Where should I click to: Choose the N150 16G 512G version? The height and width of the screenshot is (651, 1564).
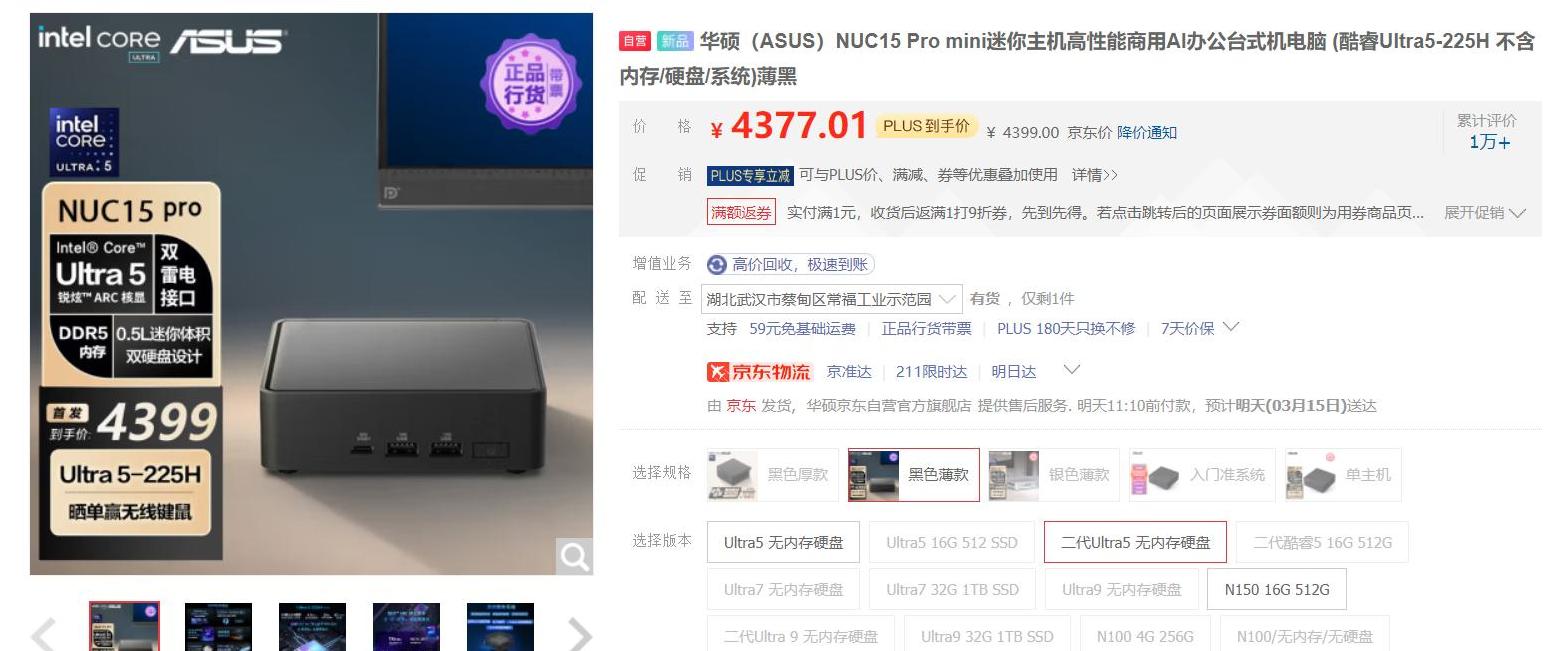(x=1276, y=589)
